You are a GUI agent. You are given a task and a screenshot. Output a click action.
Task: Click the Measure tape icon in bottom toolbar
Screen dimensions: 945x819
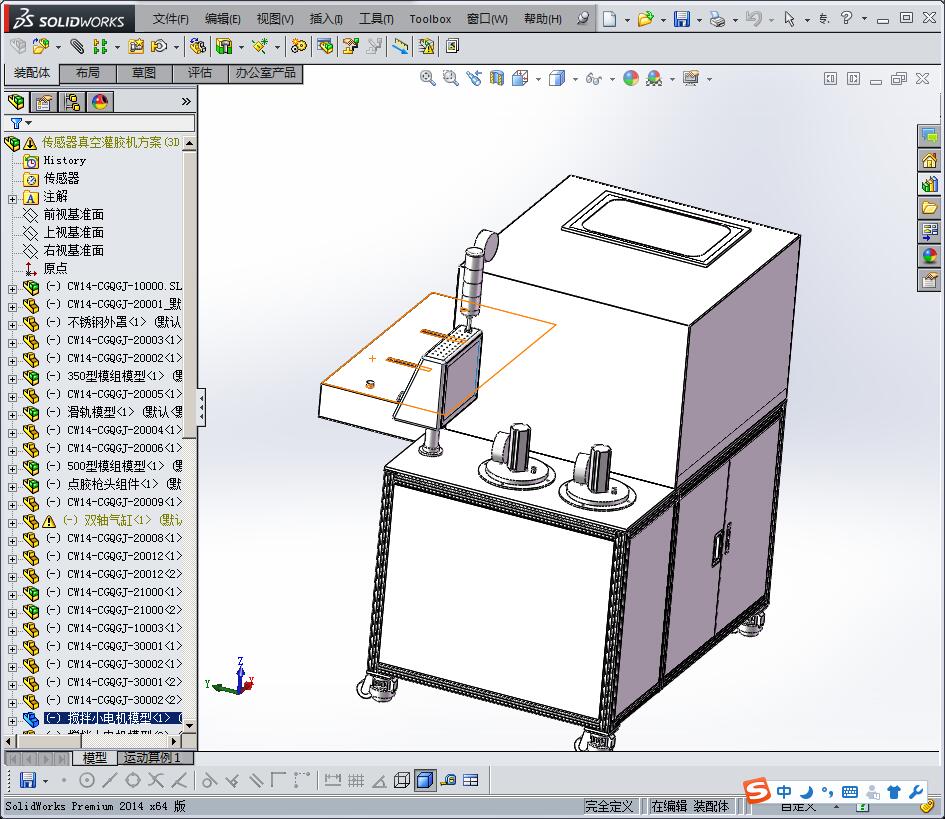click(x=448, y=780)
